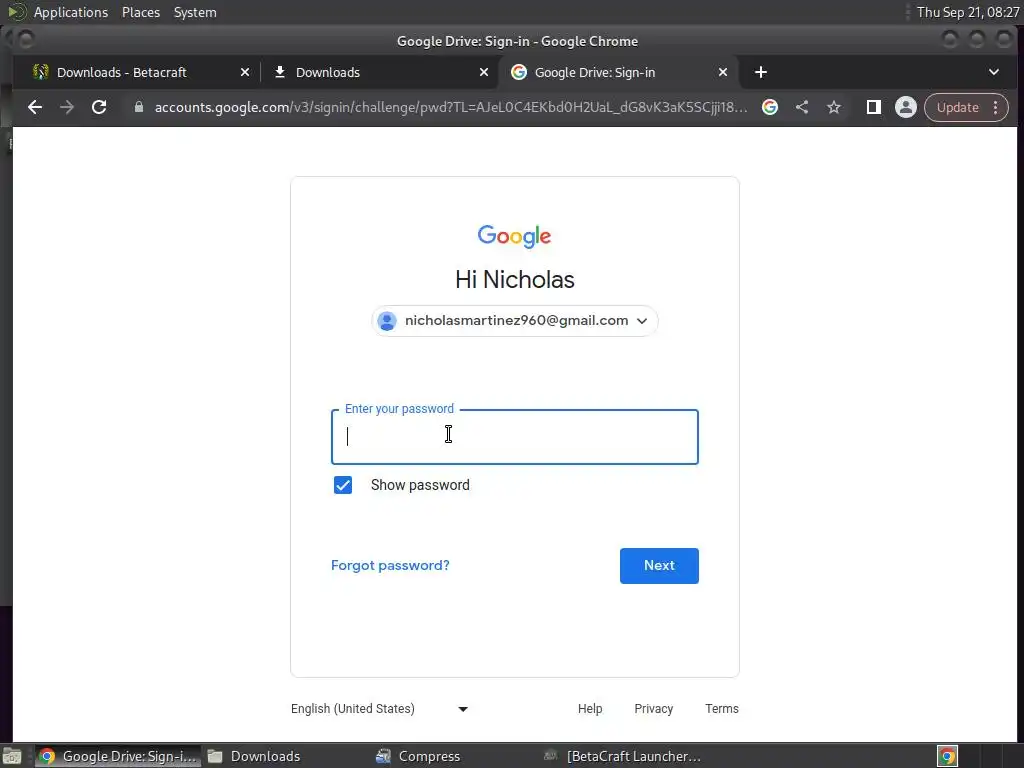Open the English (United States) language dropdown
Image resolution: width=1024 pixels, height=768 pixels.
tap(379, 709)
